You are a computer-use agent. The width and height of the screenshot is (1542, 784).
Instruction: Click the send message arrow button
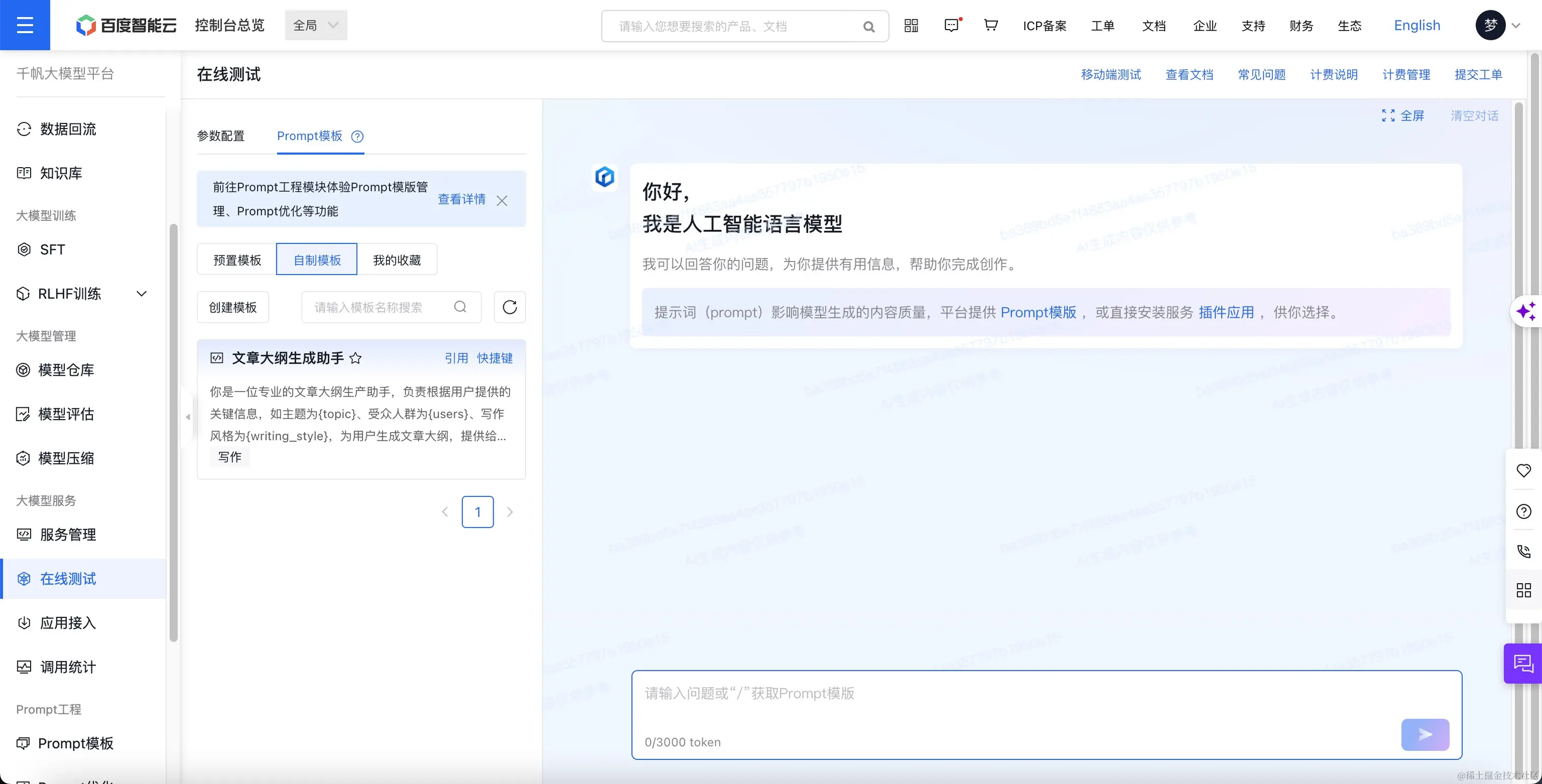pyautogui.click(x=1425, y=735)
